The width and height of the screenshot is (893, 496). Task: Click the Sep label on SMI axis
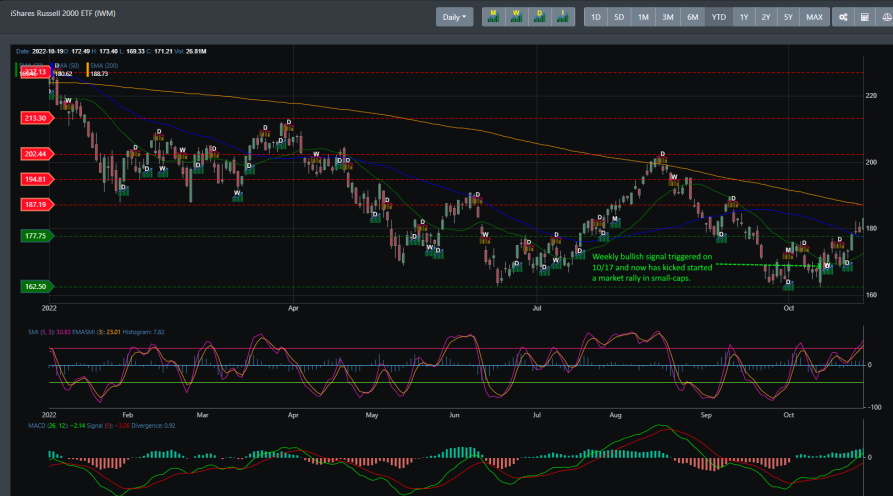[706, 415]
